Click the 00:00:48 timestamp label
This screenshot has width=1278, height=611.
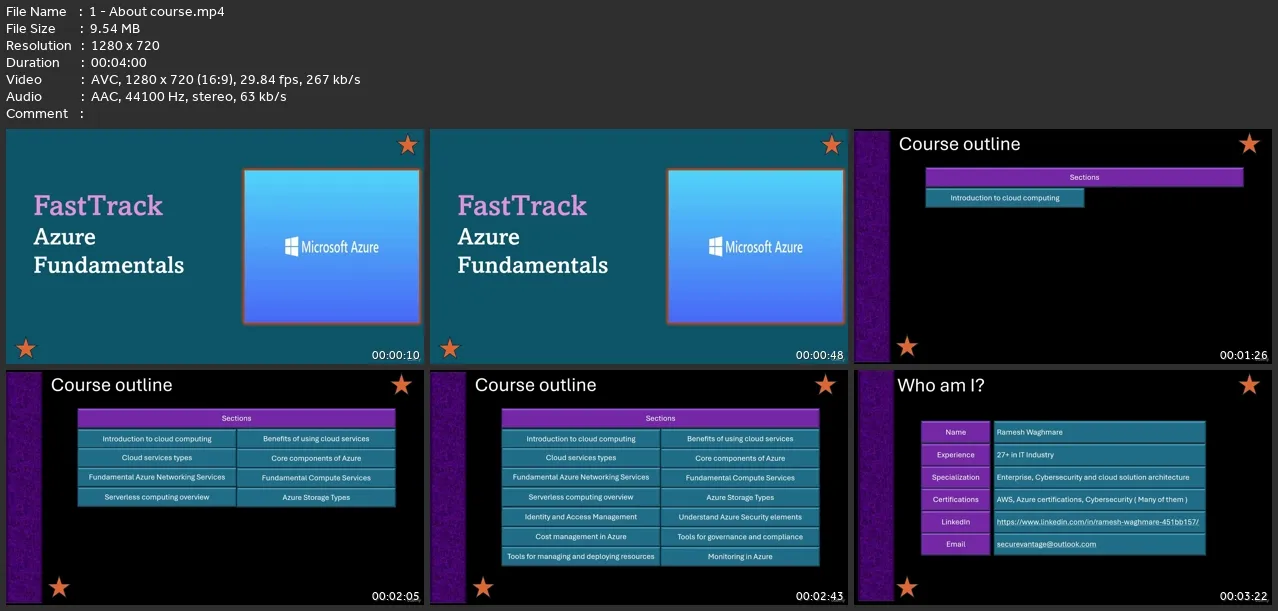pyautogui.click(x=820, y=355)
